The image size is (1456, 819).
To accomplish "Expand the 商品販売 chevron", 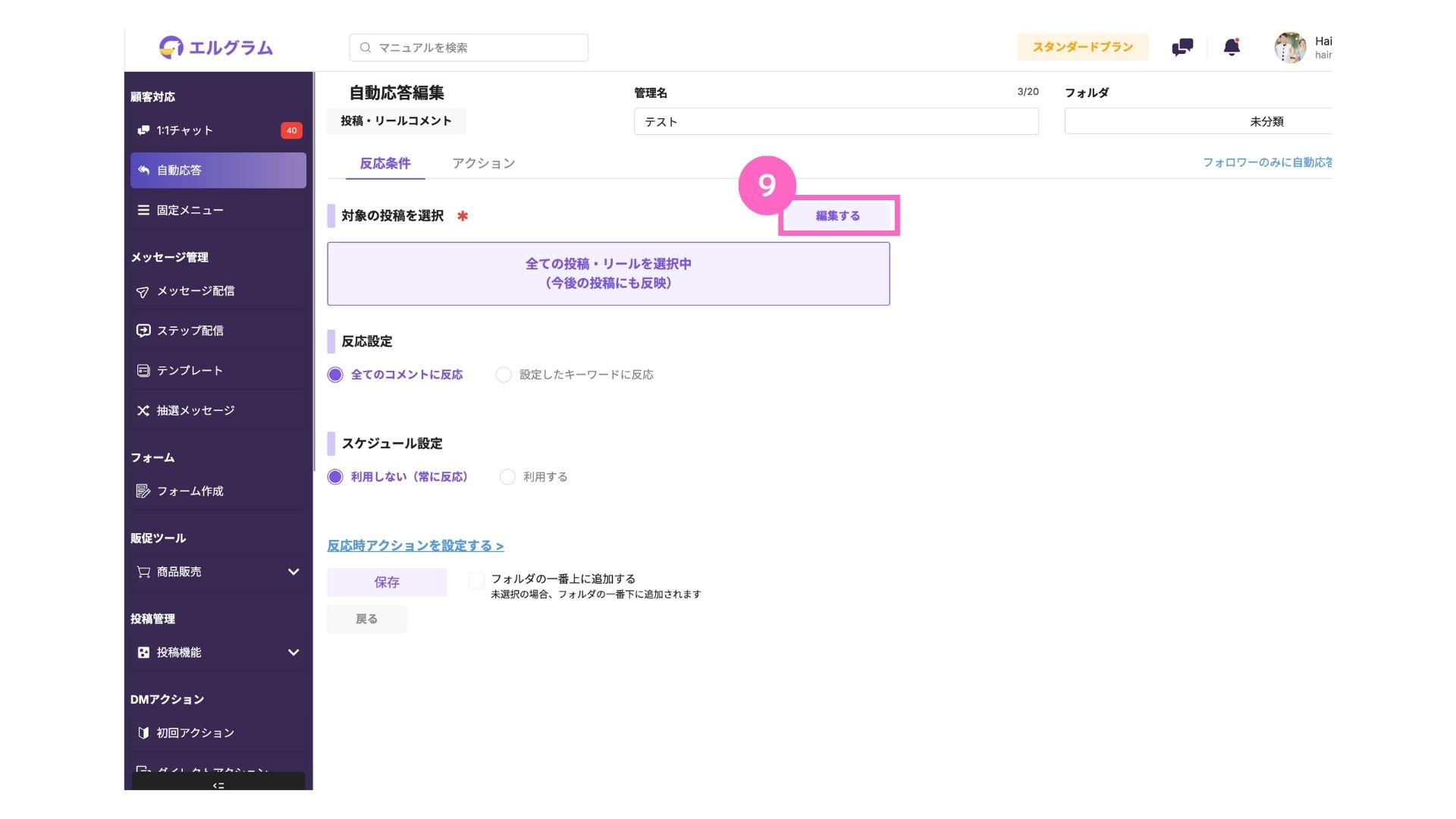I will 293,572.
